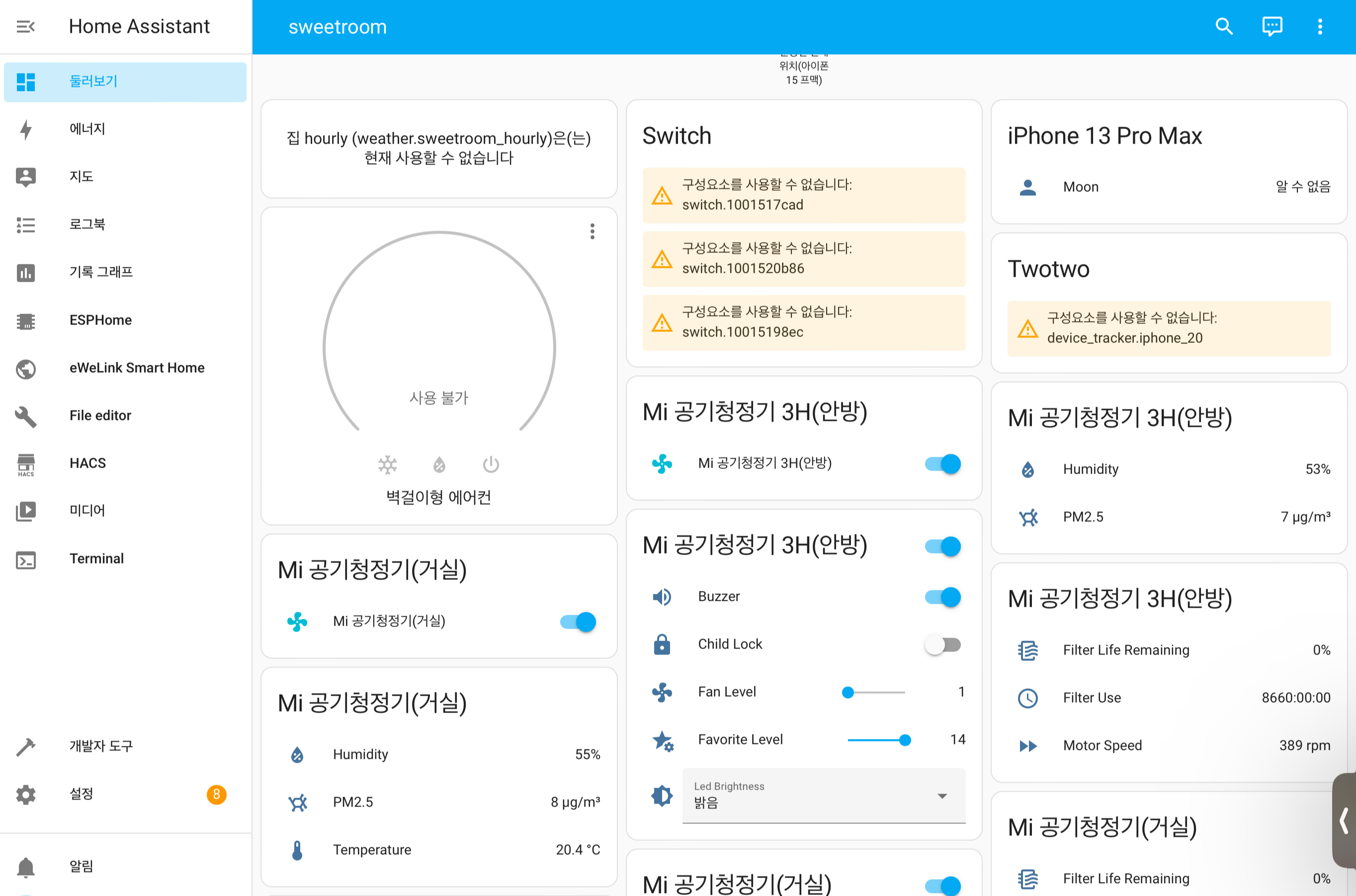The image size is (1356, 896).
Task: Open the PM2.5 8 µg/m³ row
Action: click(x=439, y=802)
